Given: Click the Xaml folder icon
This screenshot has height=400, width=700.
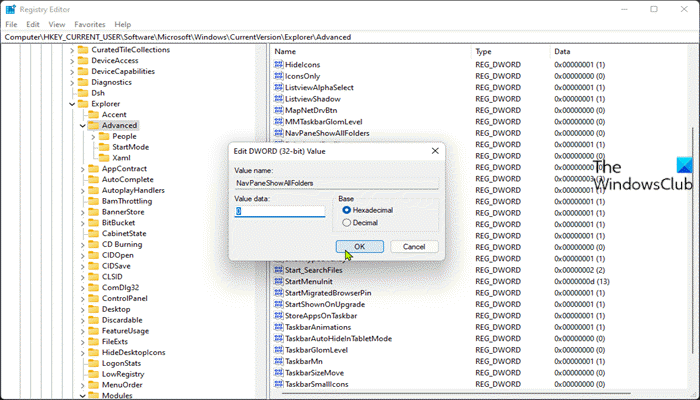Looking at the screenshot, I should point(104,158).
